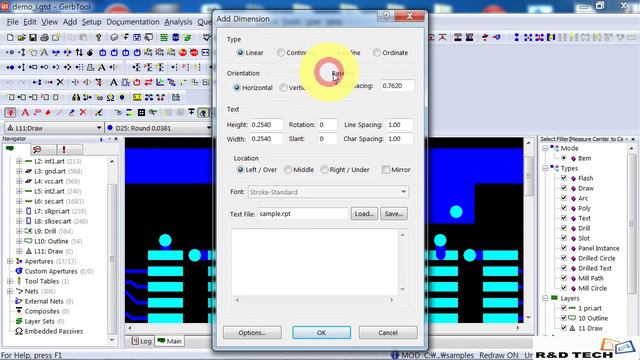Click the Load... button
This screenshot has height=360, width=640.
pyautogui.click(x=364, y=213)
